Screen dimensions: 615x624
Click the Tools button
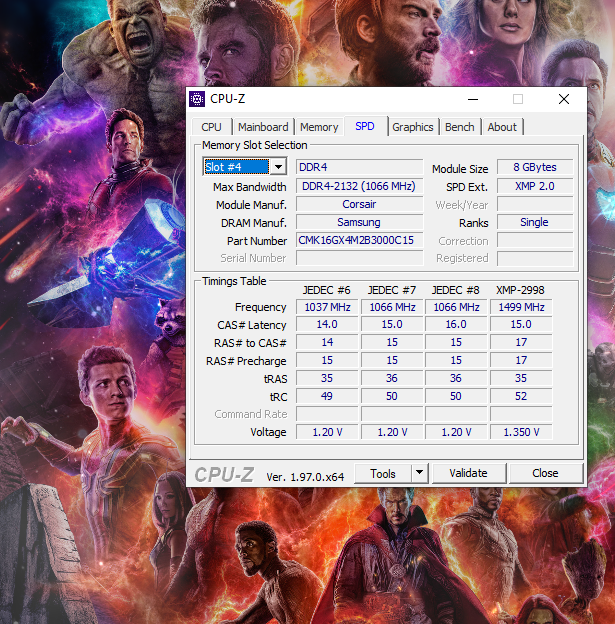click(x=383, y=473)
